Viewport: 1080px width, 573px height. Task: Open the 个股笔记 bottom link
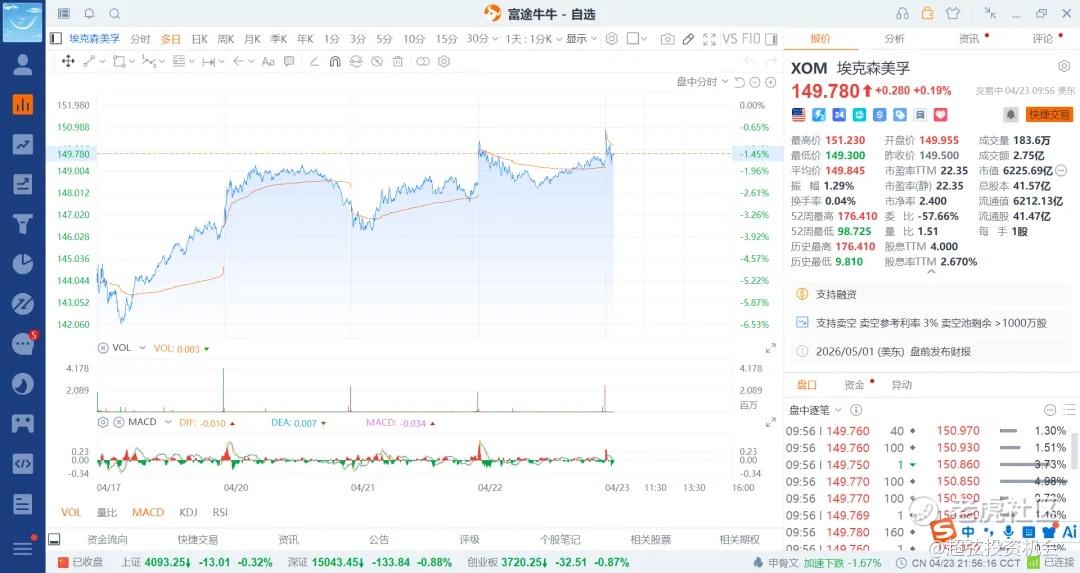[x=559, y=539]
